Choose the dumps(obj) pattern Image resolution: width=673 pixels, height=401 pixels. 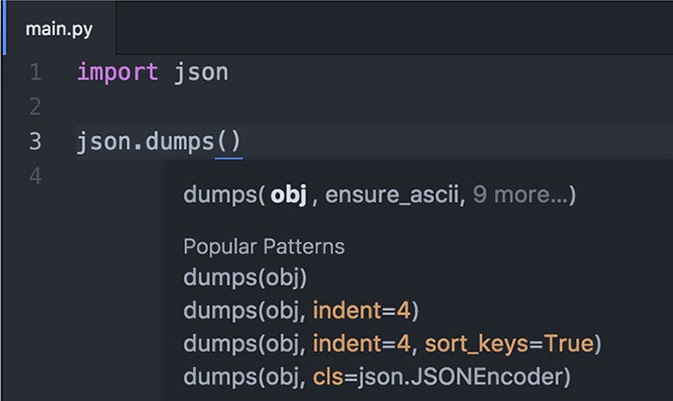point(245,277)
